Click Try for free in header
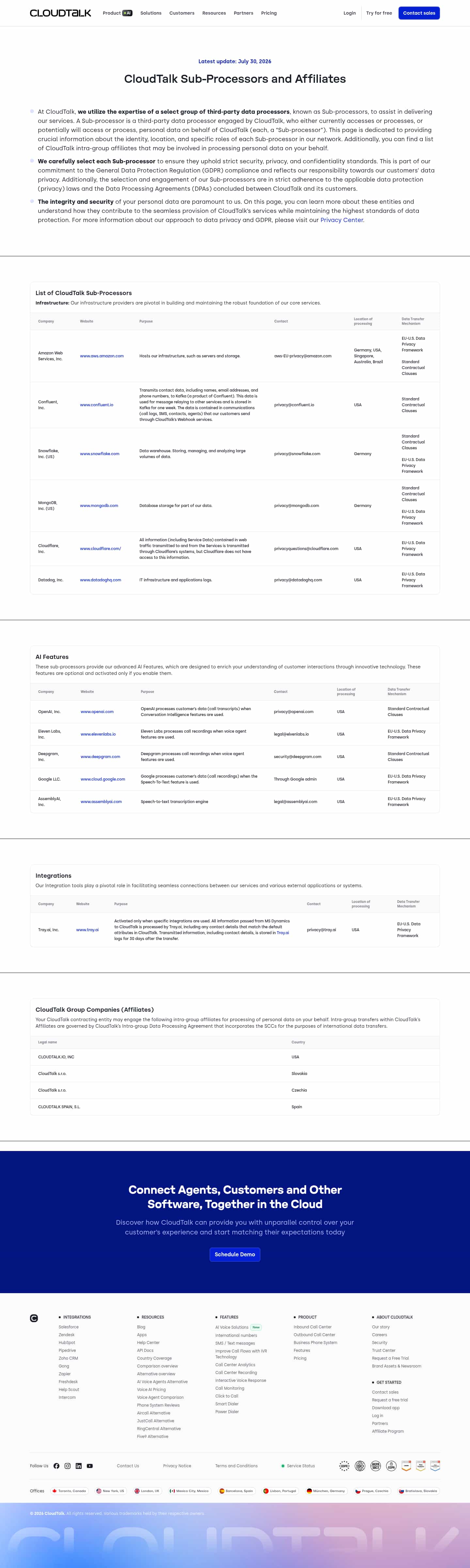The width and height of the screenshot is (470, 1568). tap(379, 13)
